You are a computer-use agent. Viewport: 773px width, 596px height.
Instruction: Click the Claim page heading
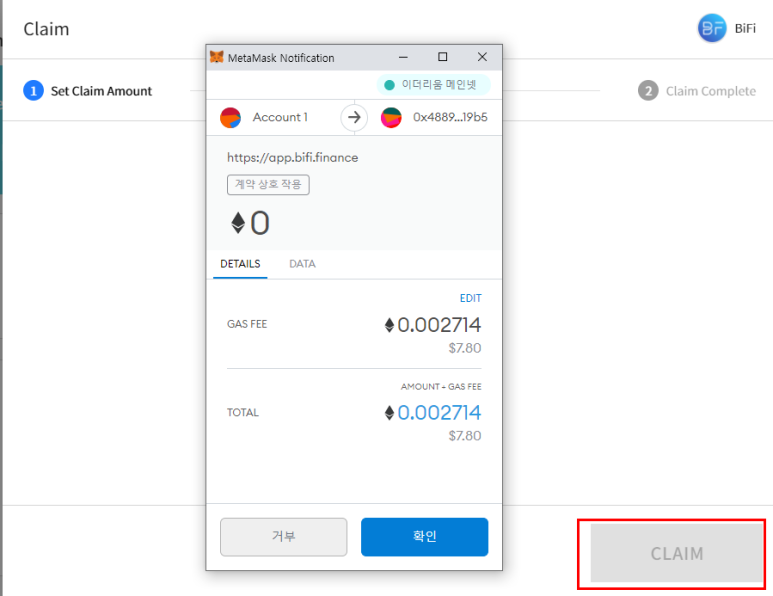tap(46, 29)
